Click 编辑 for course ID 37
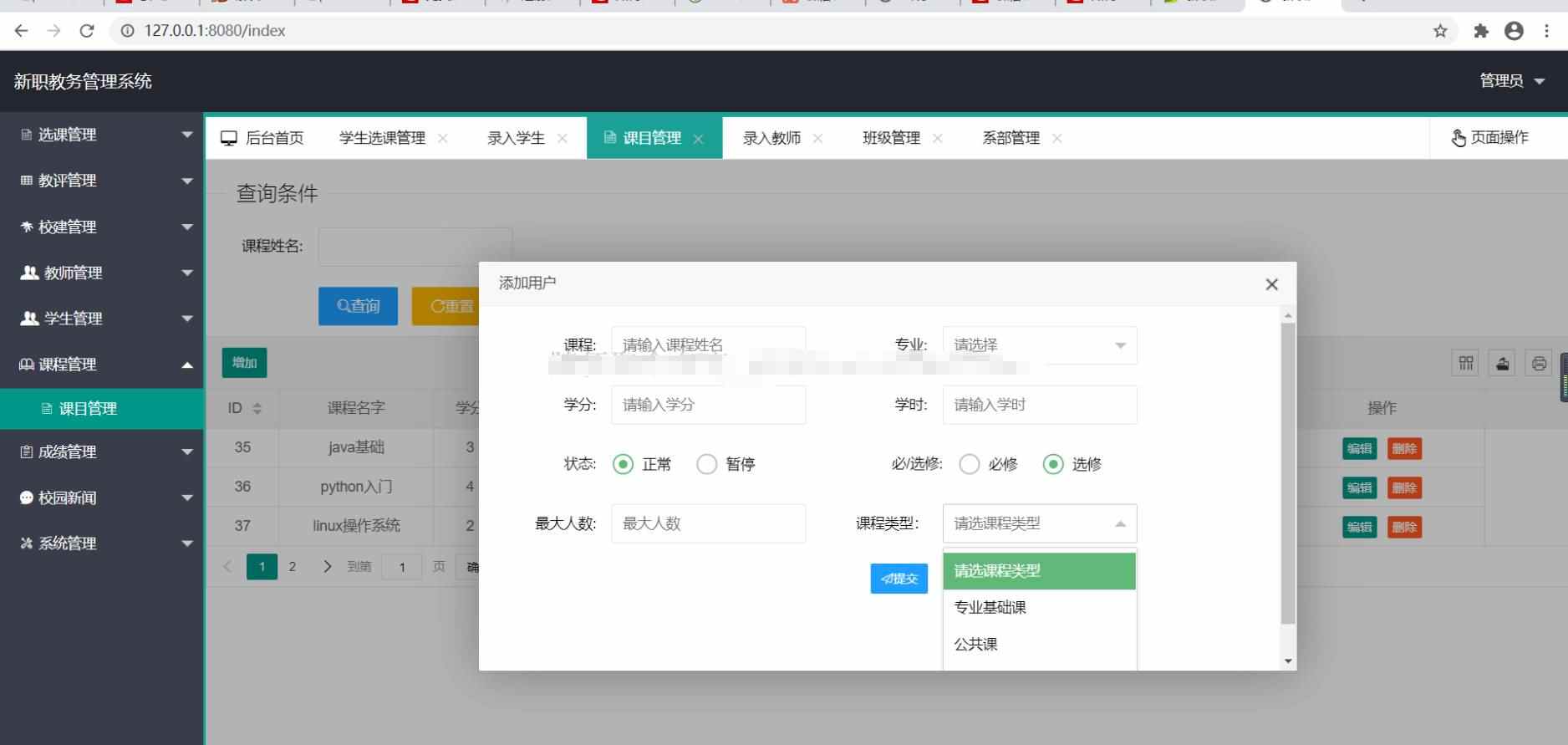This screenshot has width=1568, height=745. [x=1360, y=527]
